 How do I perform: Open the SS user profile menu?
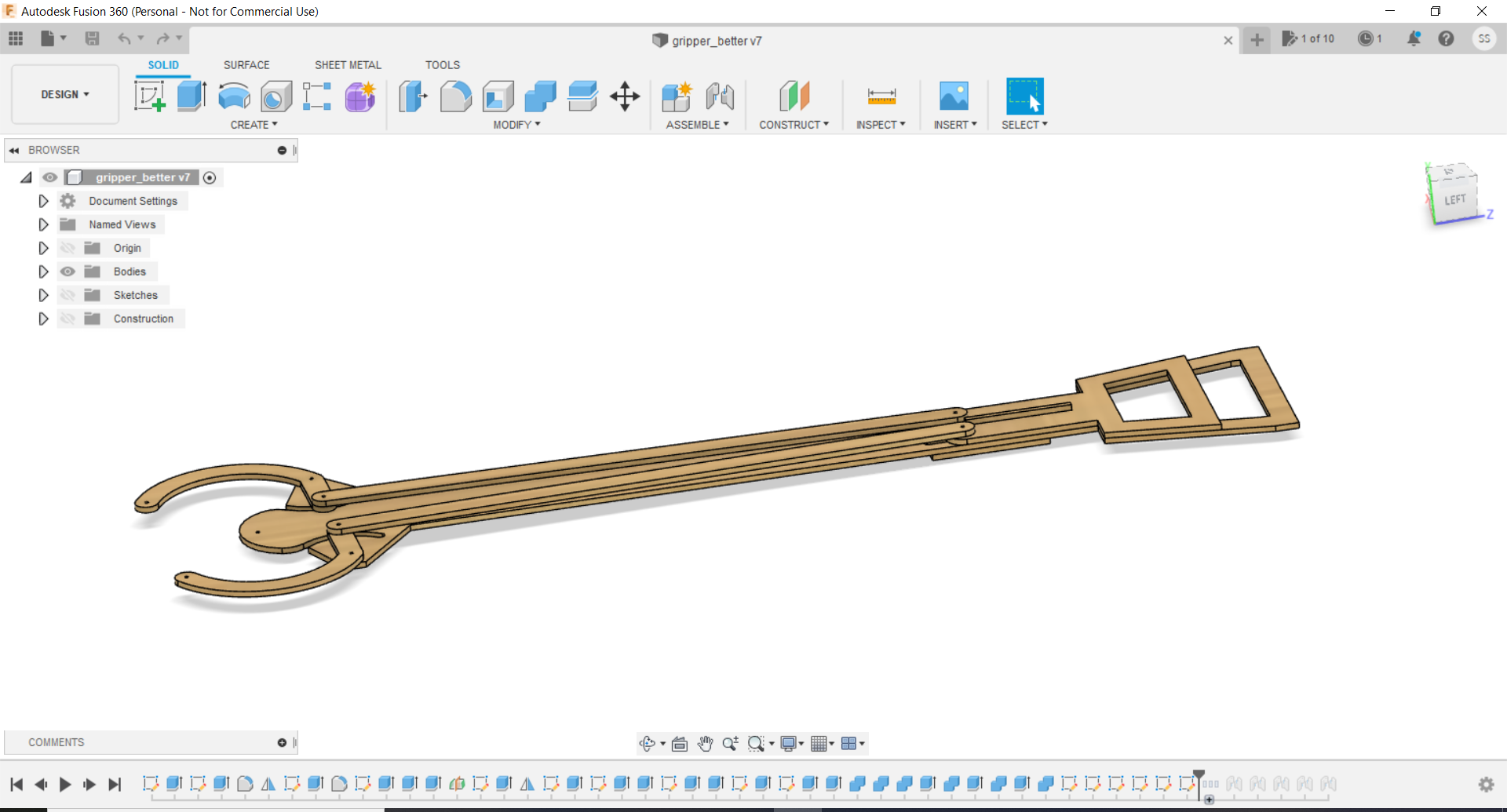1483,38
